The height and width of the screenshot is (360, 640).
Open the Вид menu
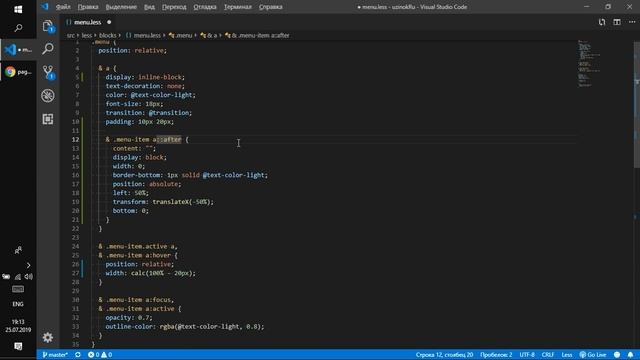[149, 7]
